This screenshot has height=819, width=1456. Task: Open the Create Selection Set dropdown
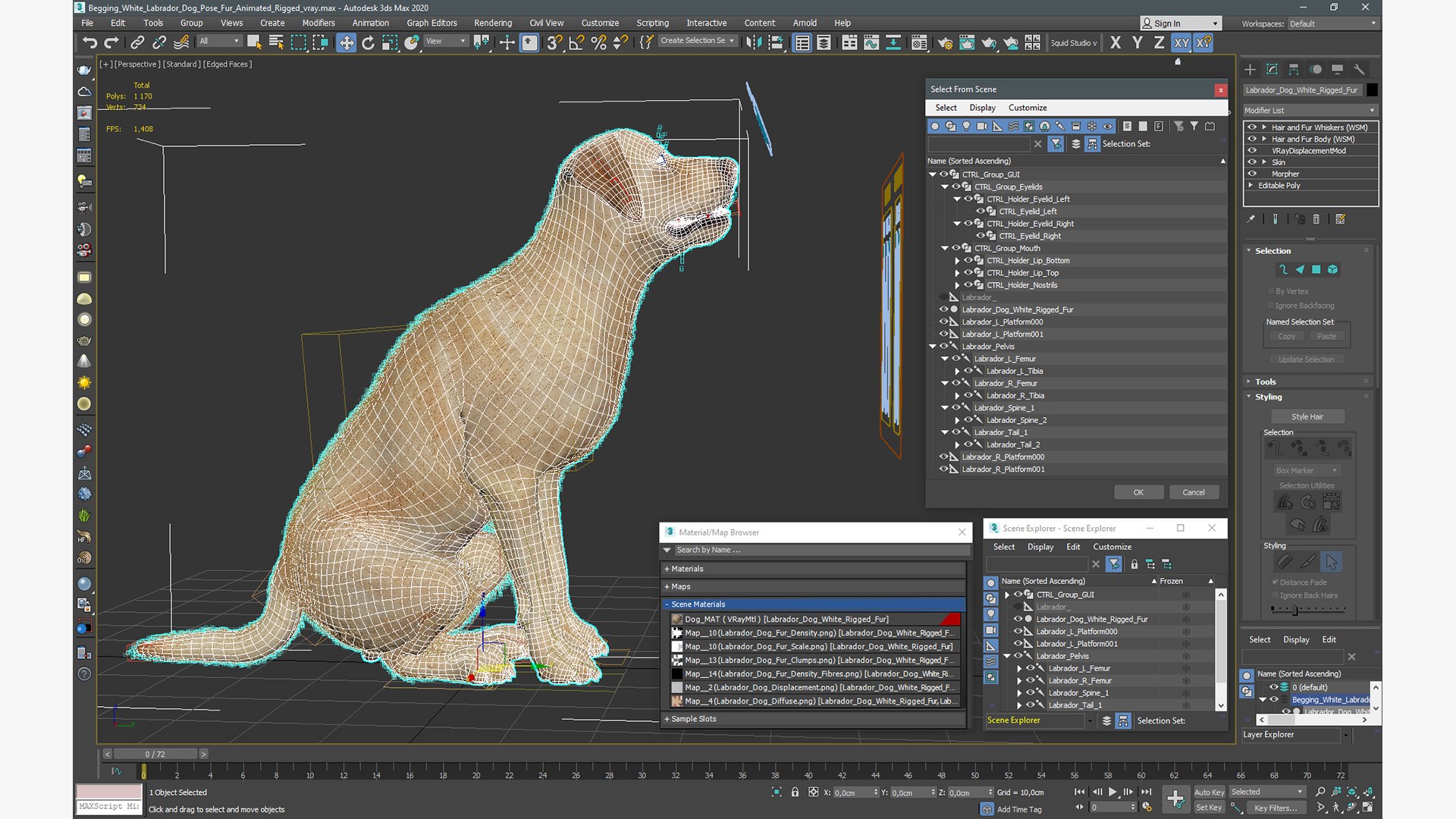coord(696,41)
